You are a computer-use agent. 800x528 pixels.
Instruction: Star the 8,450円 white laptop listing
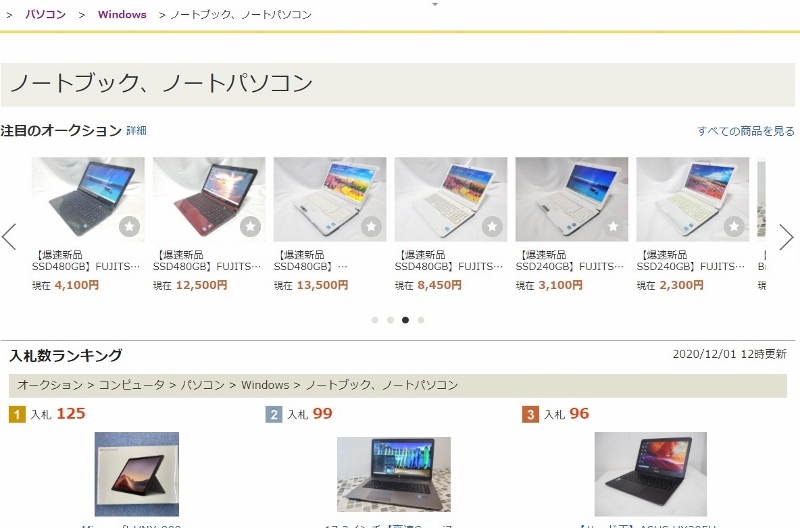click(492, 226)
